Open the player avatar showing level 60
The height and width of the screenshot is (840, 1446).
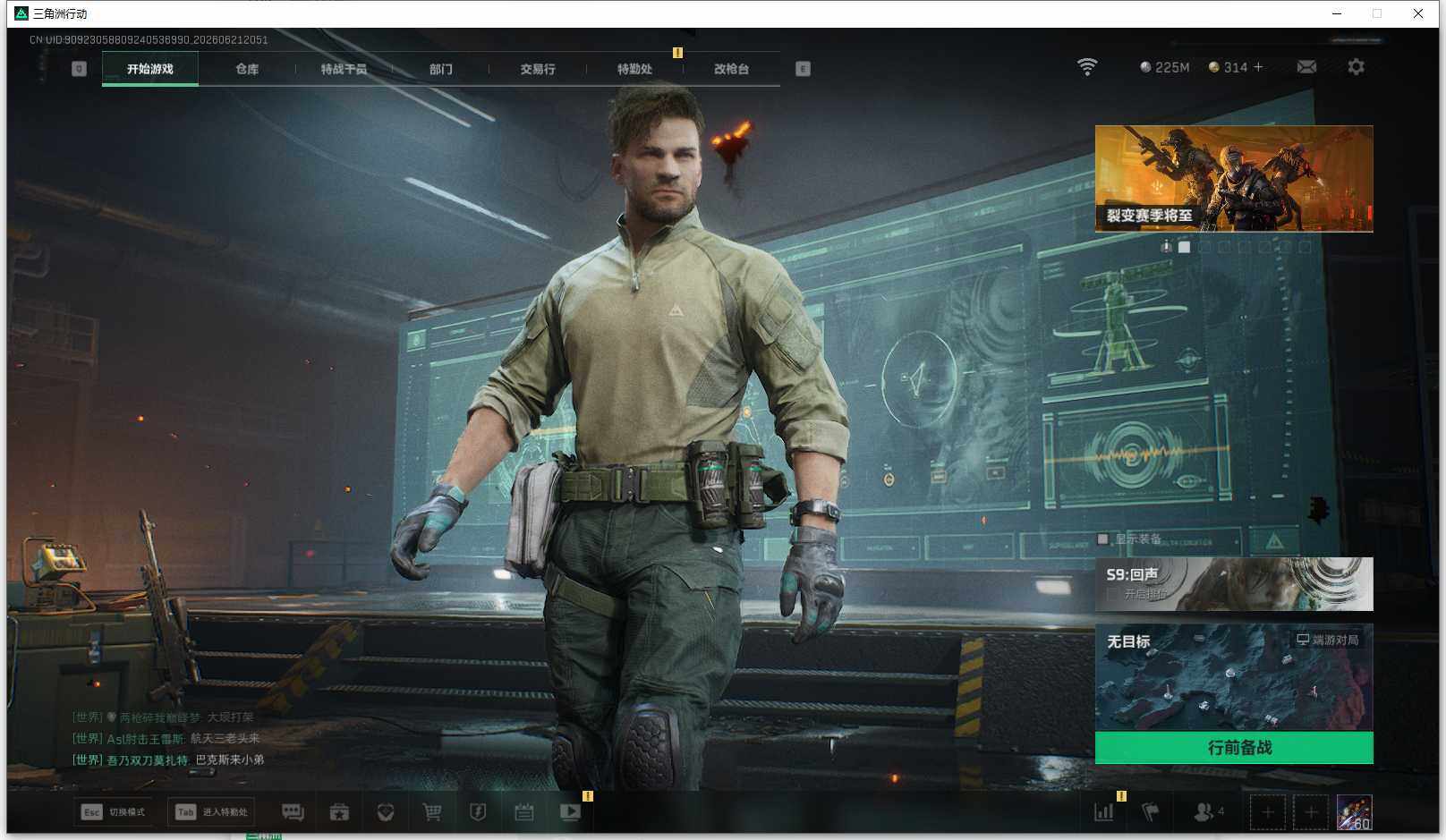pos(1355,812)
